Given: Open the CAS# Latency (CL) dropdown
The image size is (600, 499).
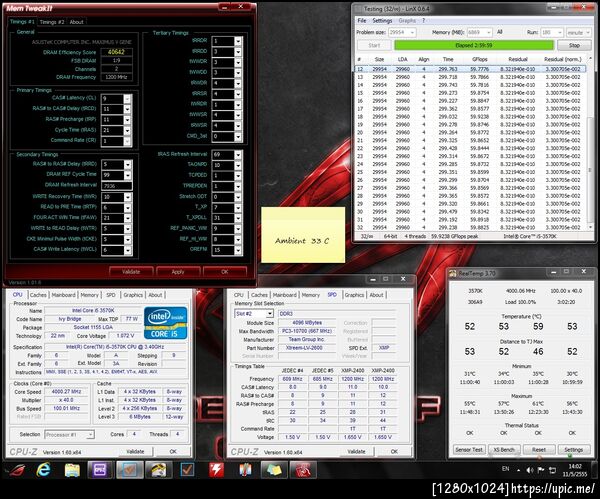Looking at the screenshot, I should tap(127, 99).
